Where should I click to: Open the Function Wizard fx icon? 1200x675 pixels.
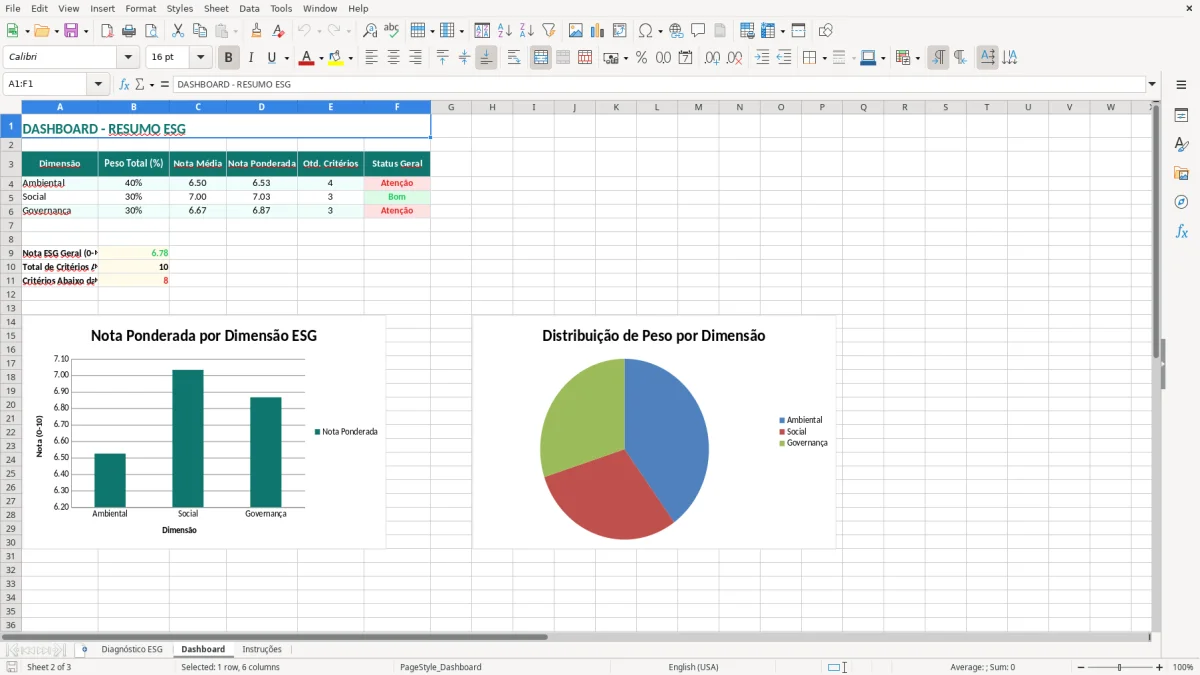(x=124, y=85)
